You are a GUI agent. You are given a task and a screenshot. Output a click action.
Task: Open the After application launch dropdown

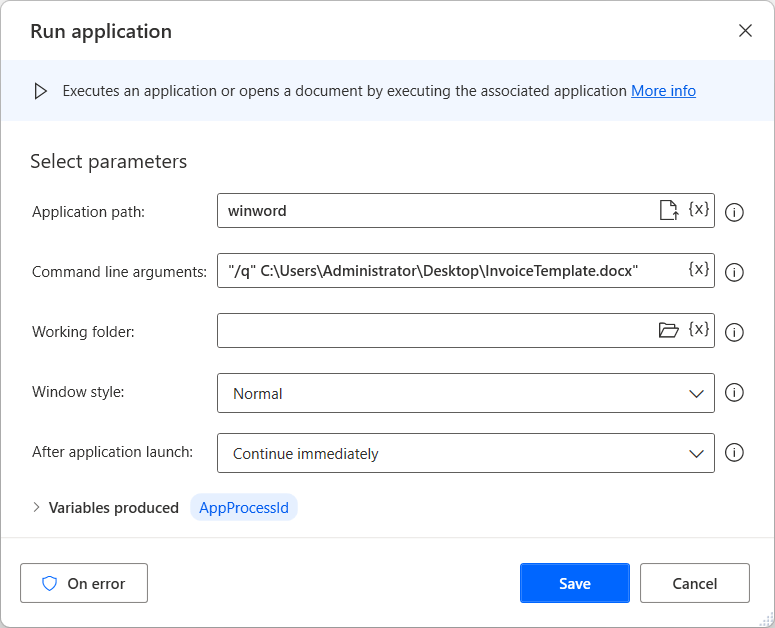[466, 453]
